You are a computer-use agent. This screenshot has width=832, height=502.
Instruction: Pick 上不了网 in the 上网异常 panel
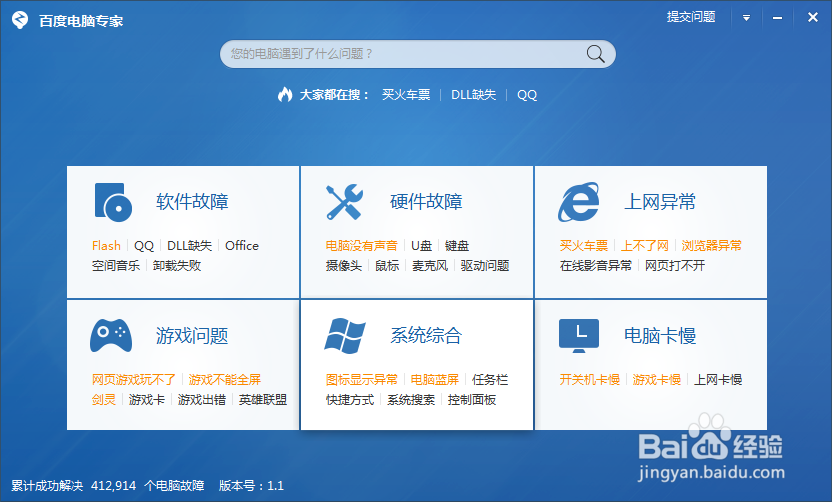[x=645, y=246]
